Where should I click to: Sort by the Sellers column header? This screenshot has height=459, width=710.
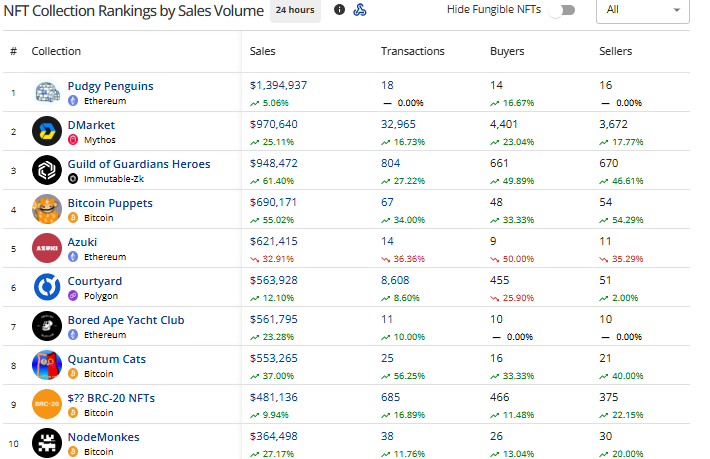pyautogui.click(x=615, y=51)
